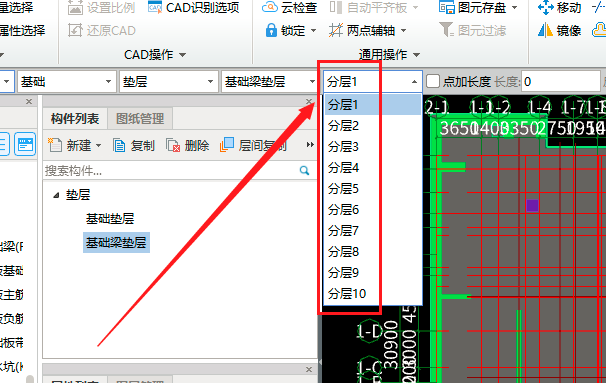This screenshot has height=383, width=606.
Task: Click the card view icon beside list view
Action: pyautogui.click(x=25, y=145)
